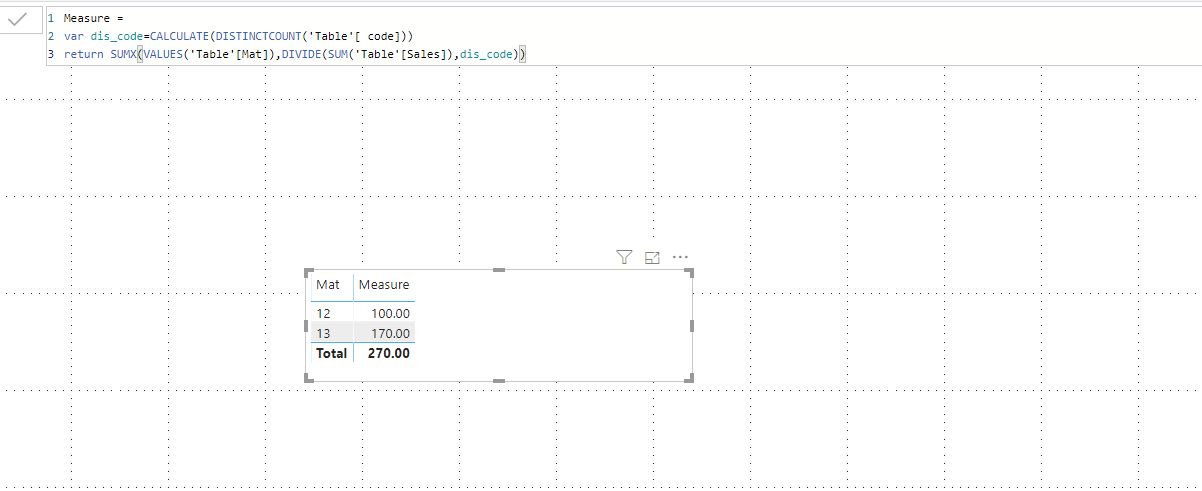Select the Mat value 13 cell
The height and width of the screenshot is (491, 1202).
(323, 333)
